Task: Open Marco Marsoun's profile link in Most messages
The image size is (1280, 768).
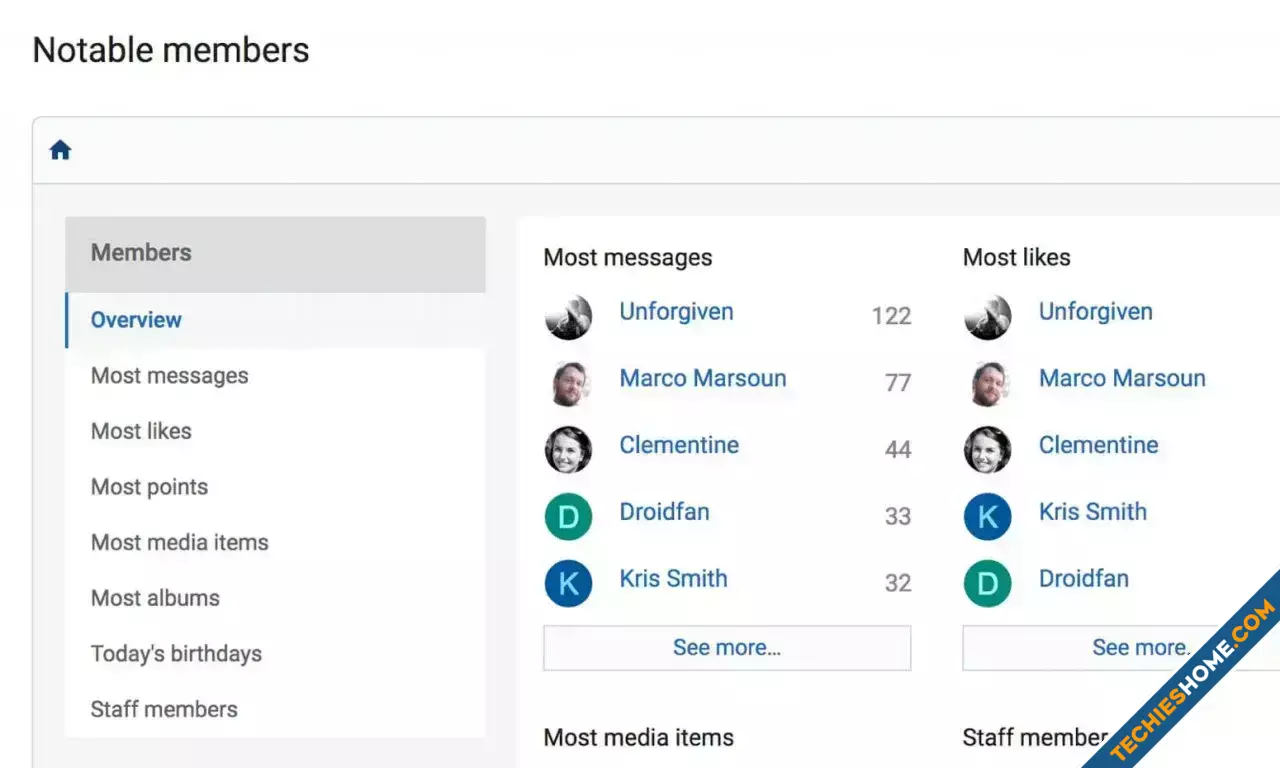Action: 703,378
